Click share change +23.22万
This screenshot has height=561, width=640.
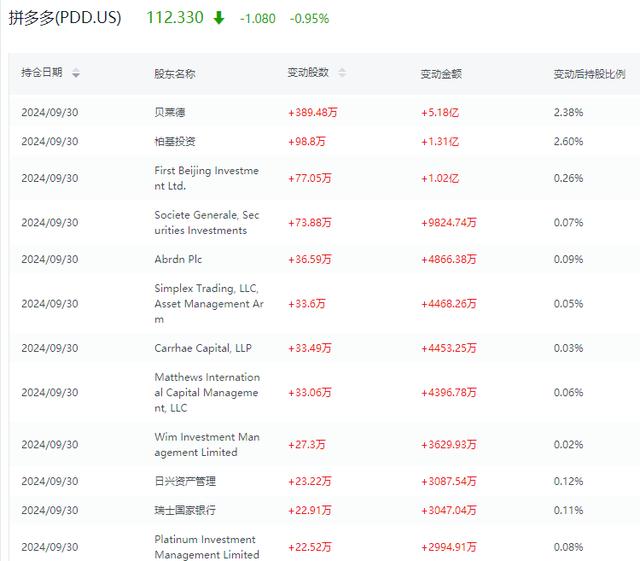(310, 481)
